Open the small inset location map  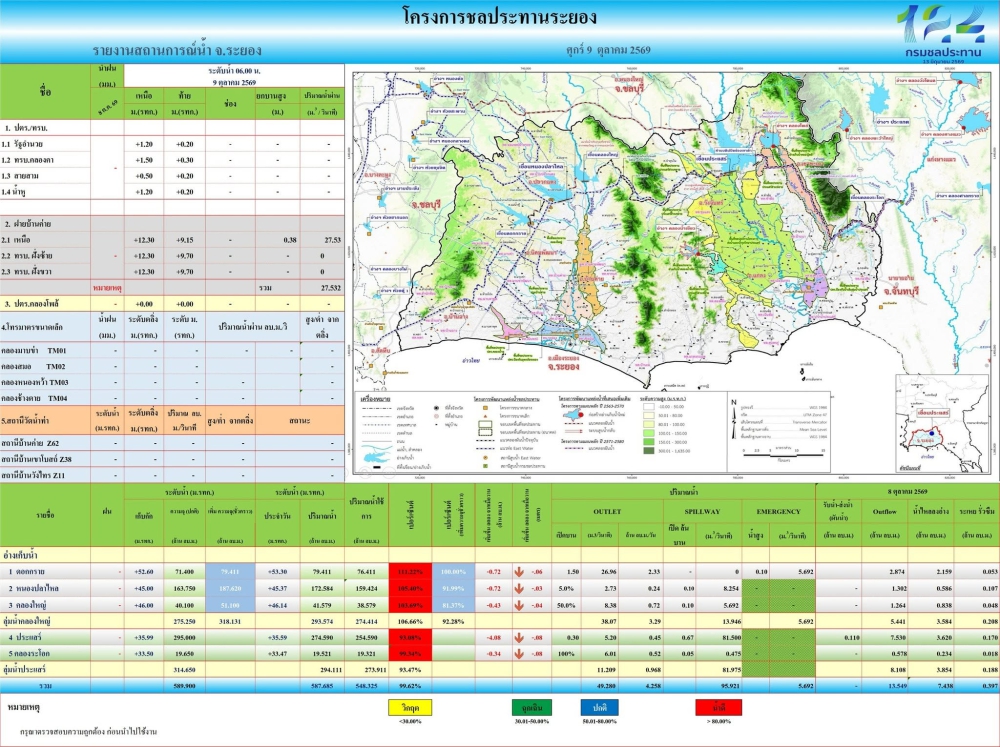(943, 424)
